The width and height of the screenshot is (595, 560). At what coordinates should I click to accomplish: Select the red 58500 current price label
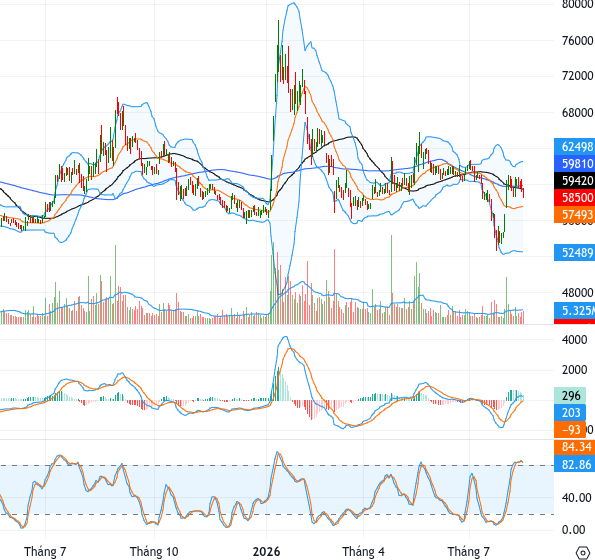(x=575, y=198)
